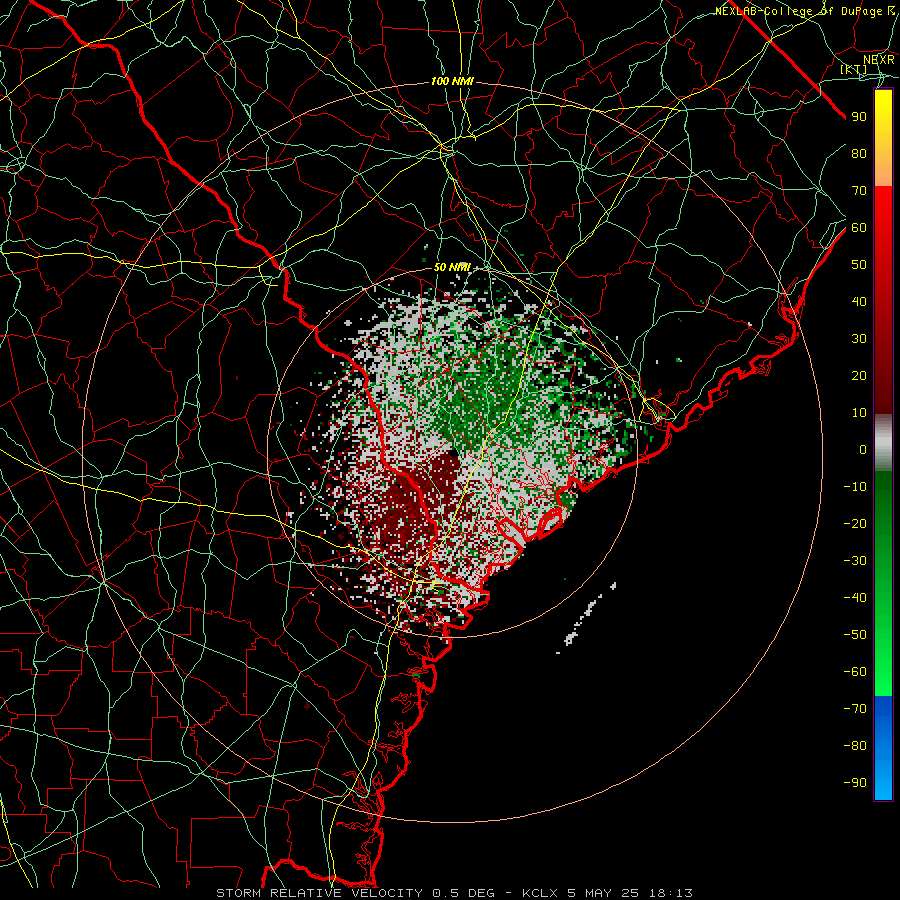The height and width of the screenshot is (900, 900).
Task: Select the -20 value on the velocity scale
Action: click(x=855, y=524)
